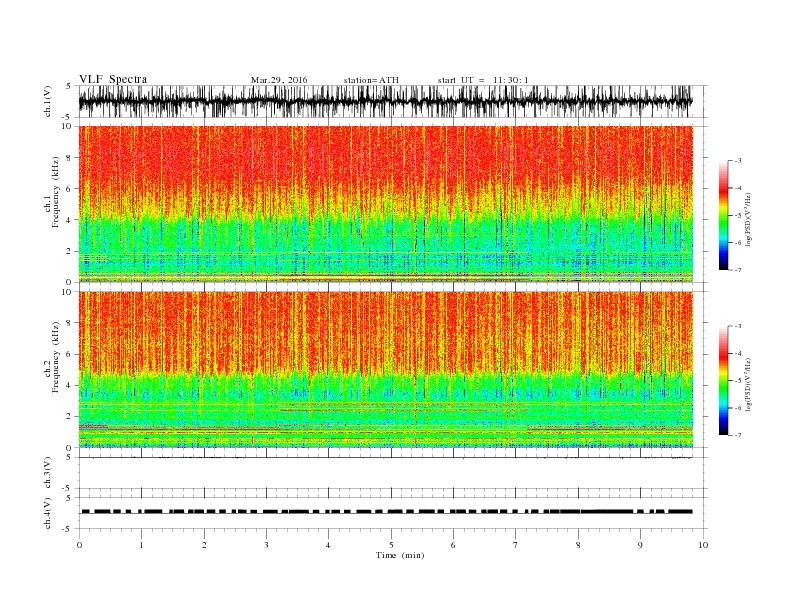
Task: Click the ch.2 'log(PSD)(V²/Hz)' colorbar label
Action: point(748,385)
